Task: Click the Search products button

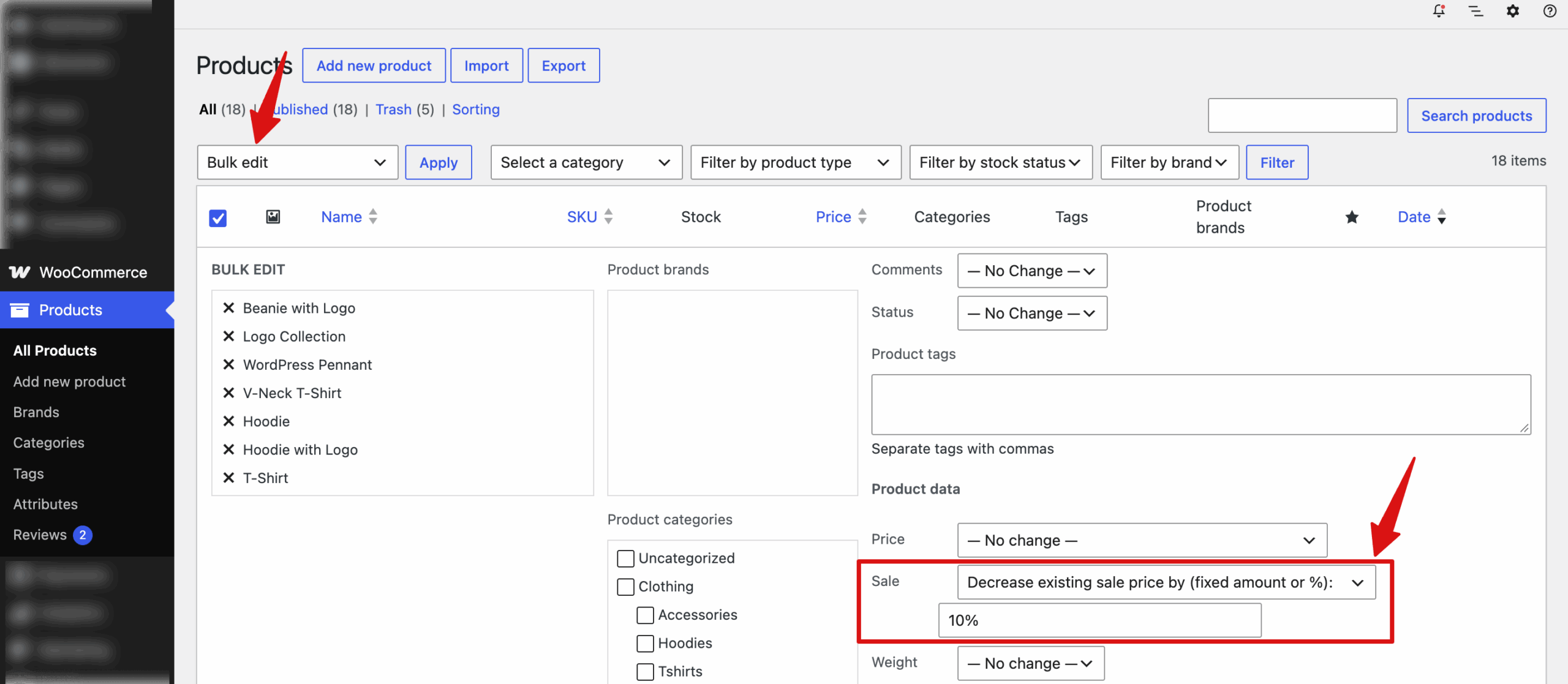Action: [1476, 116]
